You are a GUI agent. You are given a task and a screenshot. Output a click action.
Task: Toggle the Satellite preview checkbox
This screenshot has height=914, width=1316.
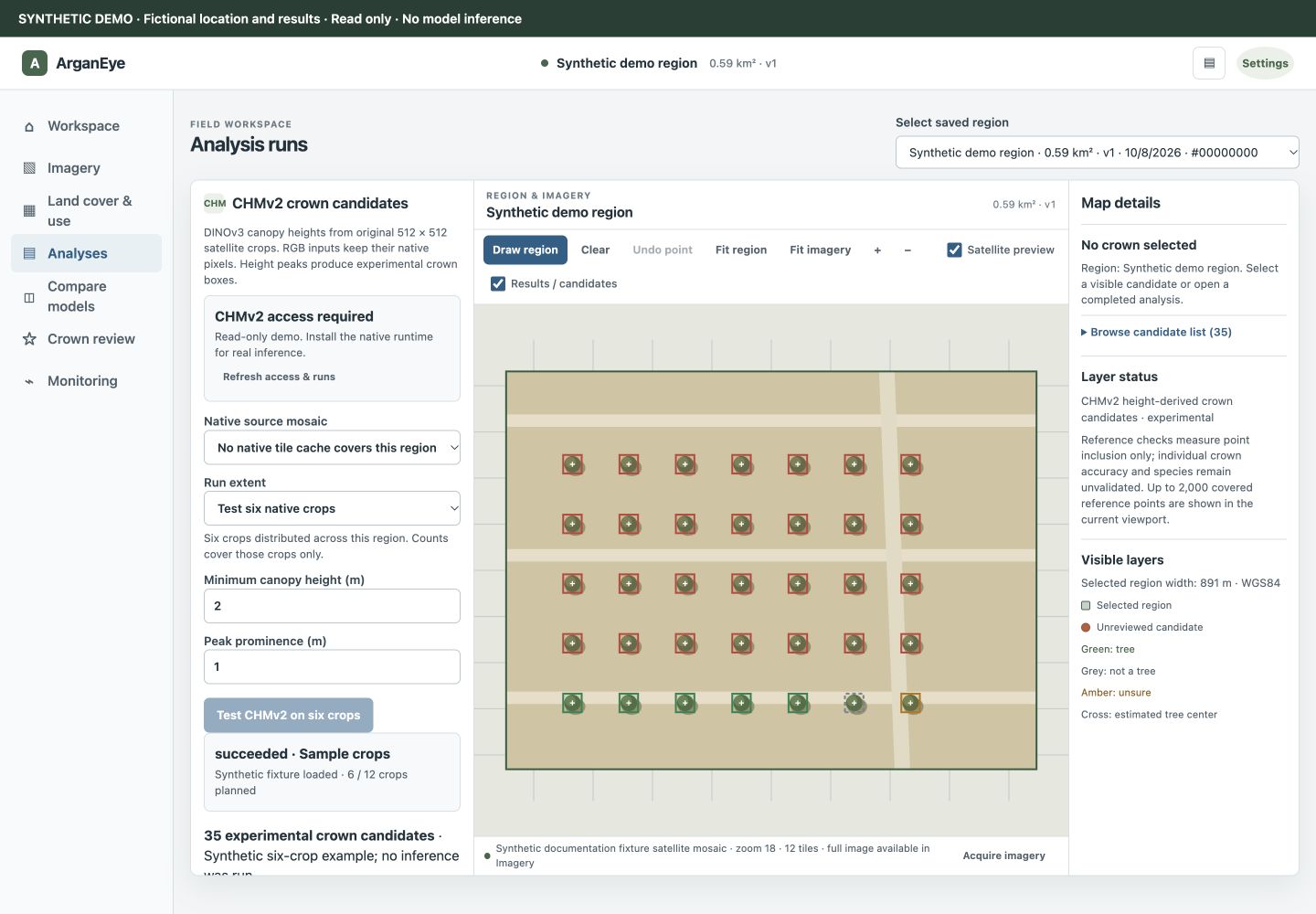[x=954, y=250]
